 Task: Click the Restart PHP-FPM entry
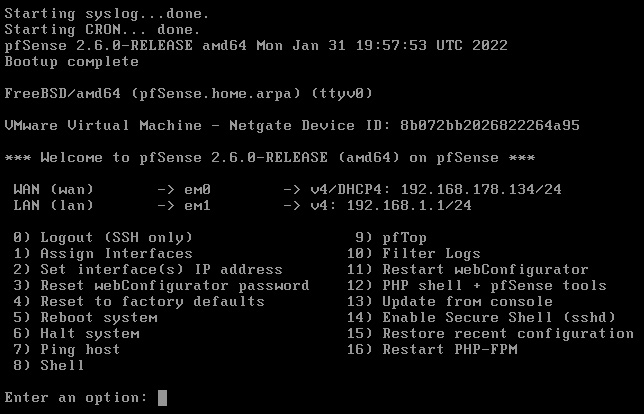pyautogui.click(x=432, y=350)
